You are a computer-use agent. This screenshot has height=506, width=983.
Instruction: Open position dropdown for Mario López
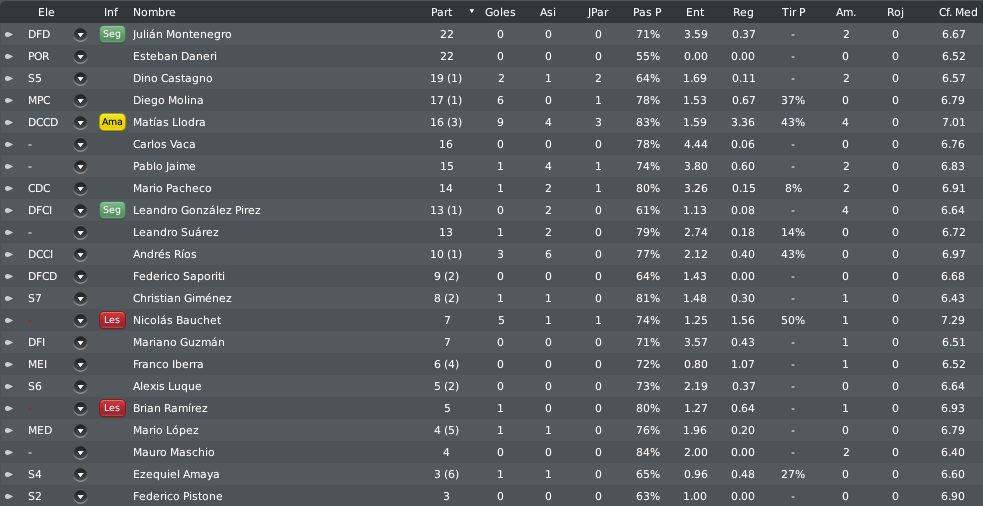point(80,431)
